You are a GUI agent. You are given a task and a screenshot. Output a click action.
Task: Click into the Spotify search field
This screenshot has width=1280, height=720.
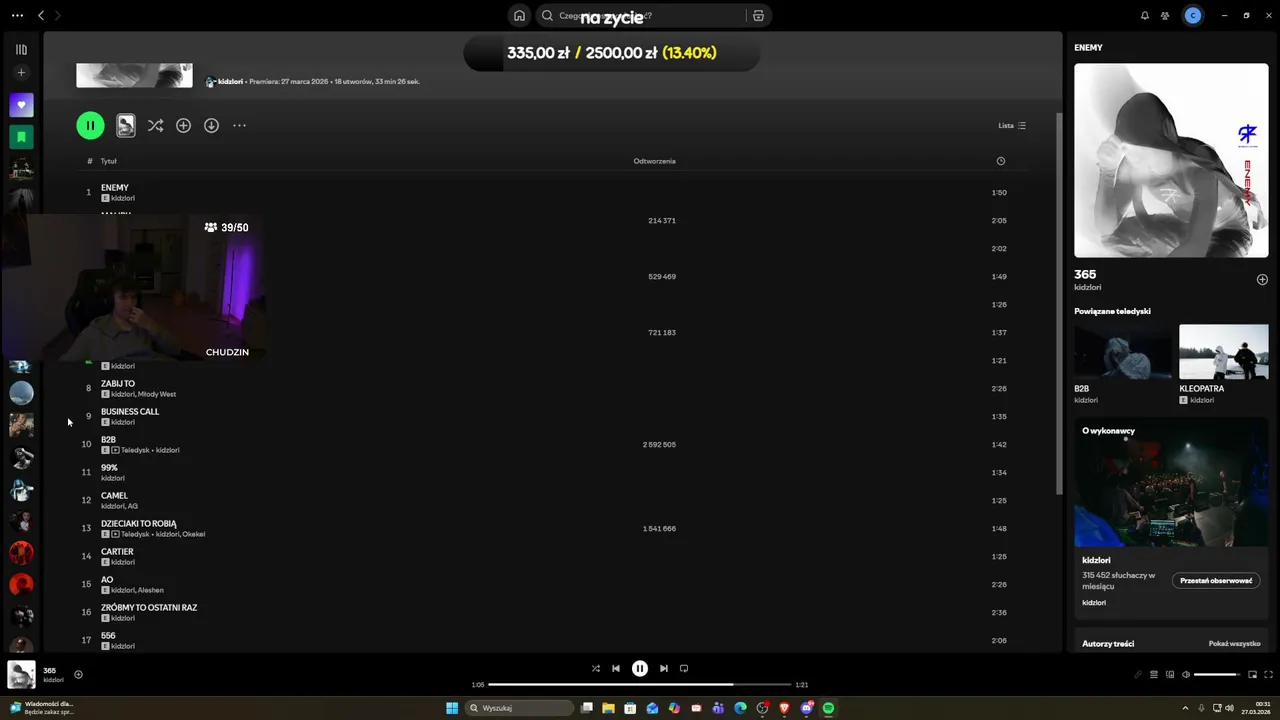640,16
